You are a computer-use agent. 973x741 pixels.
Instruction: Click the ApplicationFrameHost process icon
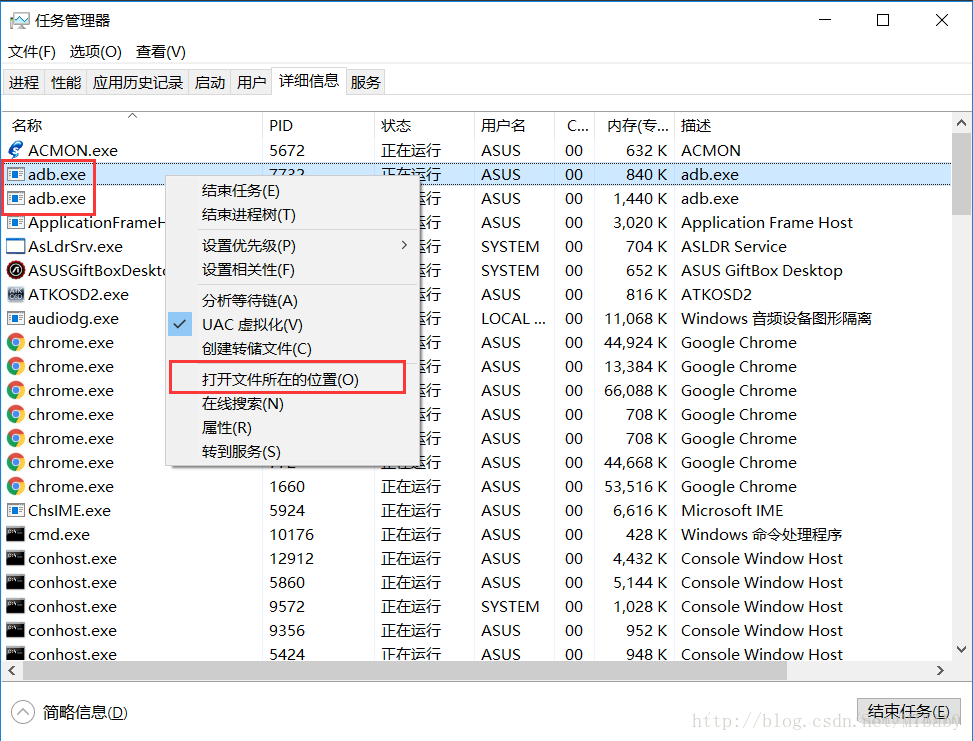pos(16,222)
